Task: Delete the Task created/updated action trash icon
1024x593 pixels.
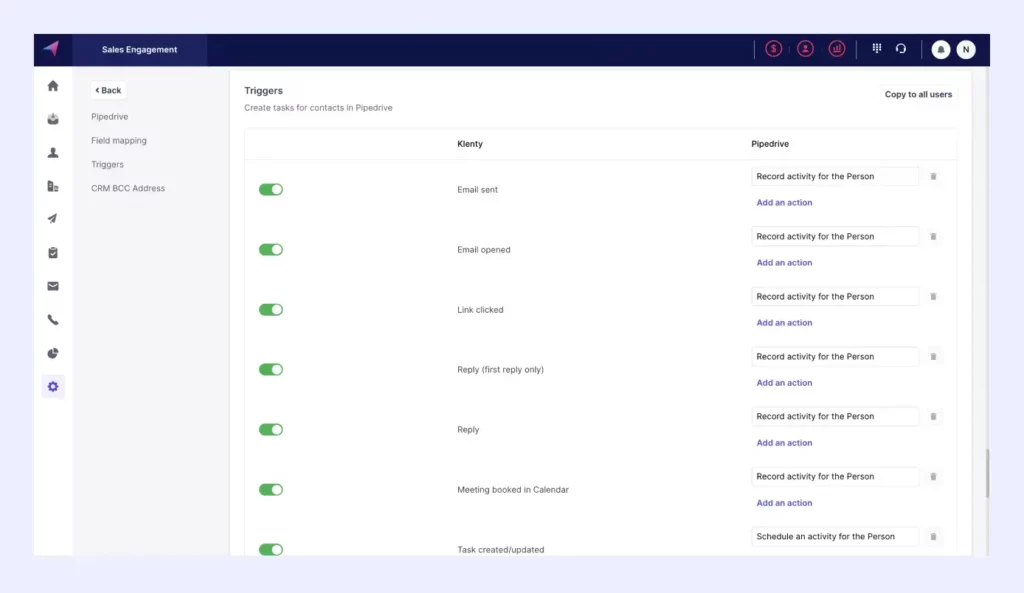Action: click(933, 537)
